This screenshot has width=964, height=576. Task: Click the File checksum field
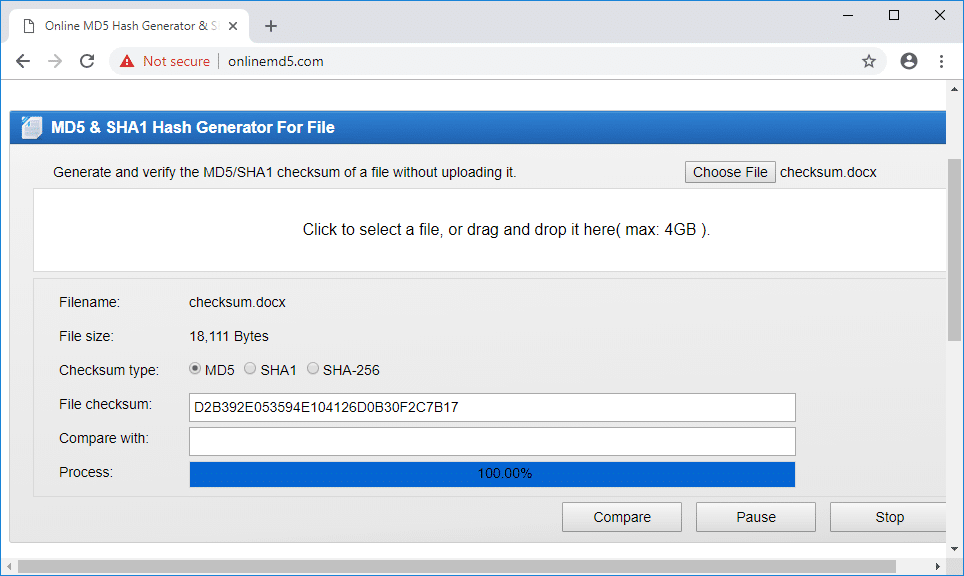click(492, 407)
